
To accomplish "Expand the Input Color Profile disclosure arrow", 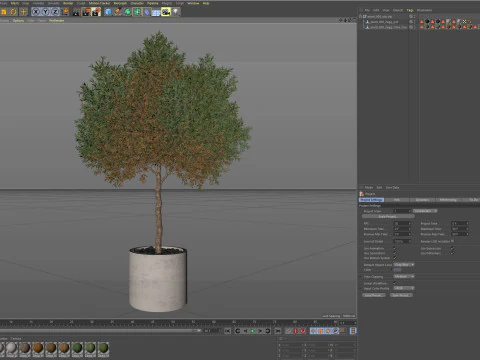I will point(361,288).
